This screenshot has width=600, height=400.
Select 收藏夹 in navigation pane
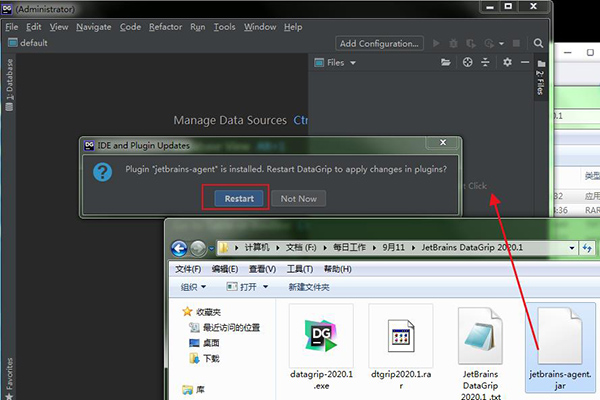tap(202, 312)
